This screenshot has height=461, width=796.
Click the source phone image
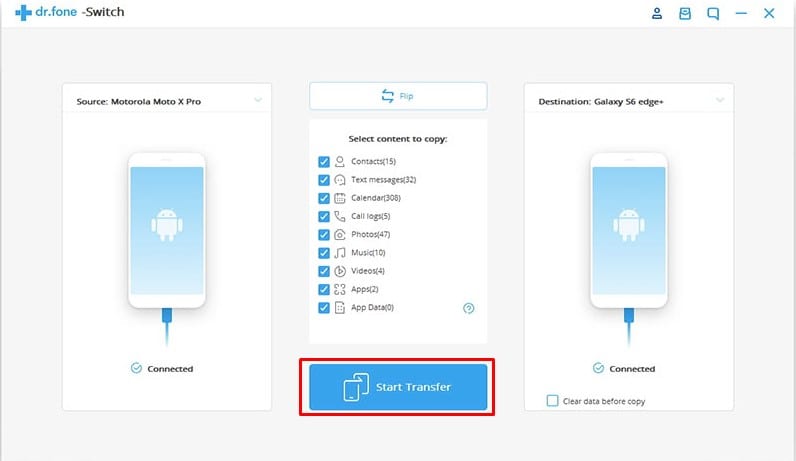167,230
